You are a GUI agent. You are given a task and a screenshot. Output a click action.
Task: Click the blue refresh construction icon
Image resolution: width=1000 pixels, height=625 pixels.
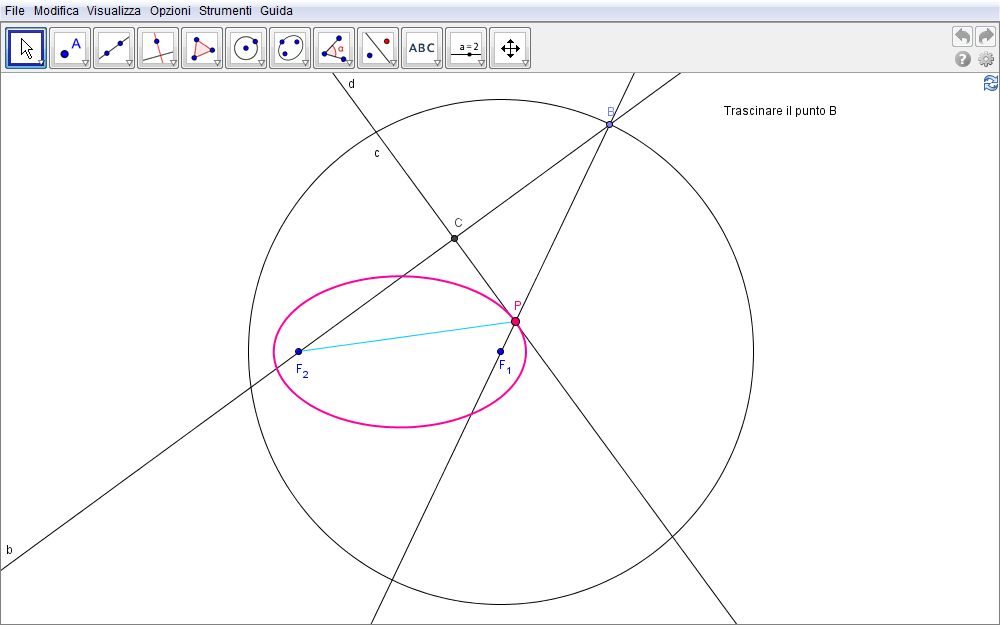[990, 83]
